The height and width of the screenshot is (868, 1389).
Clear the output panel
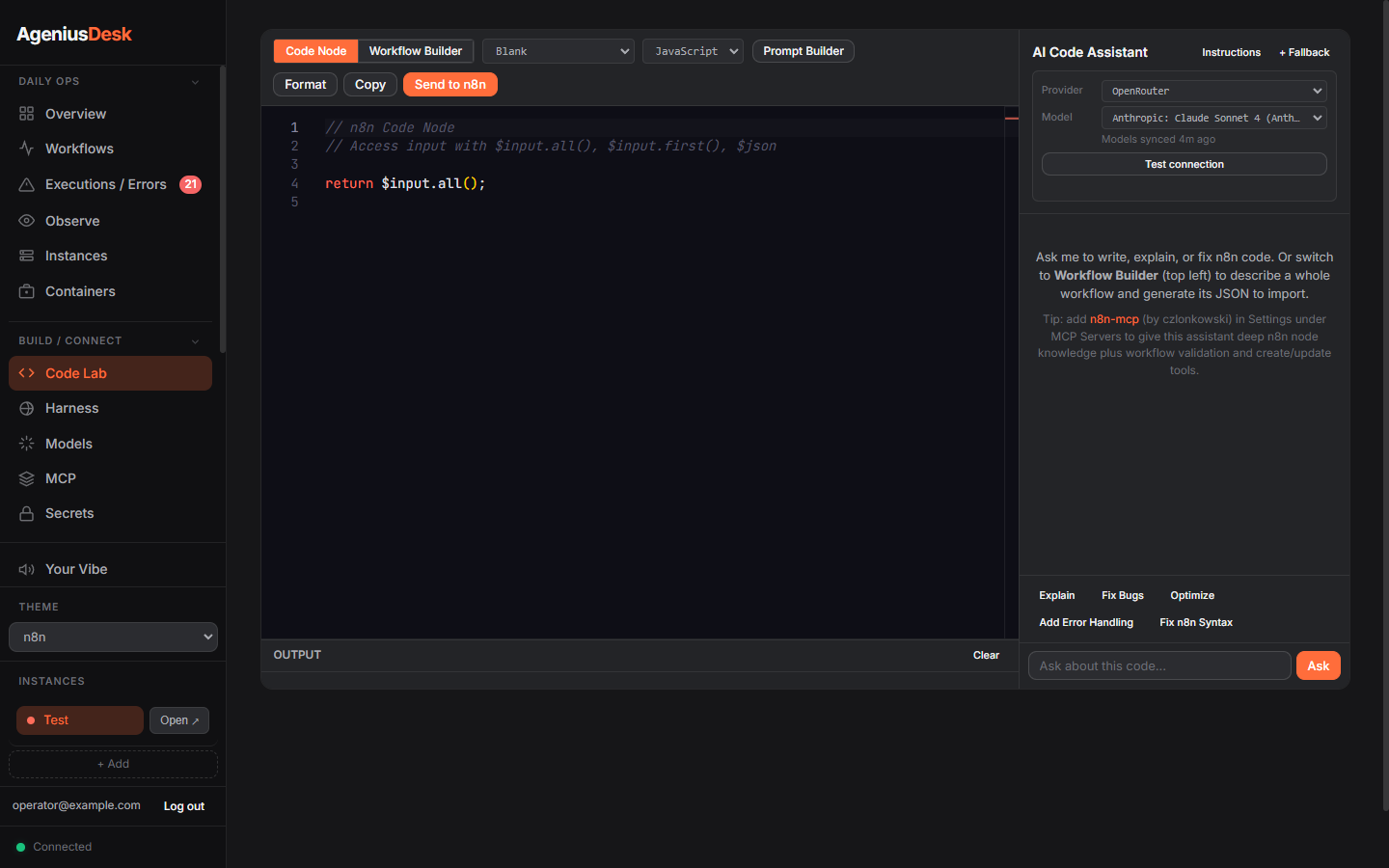pos(986,655)
